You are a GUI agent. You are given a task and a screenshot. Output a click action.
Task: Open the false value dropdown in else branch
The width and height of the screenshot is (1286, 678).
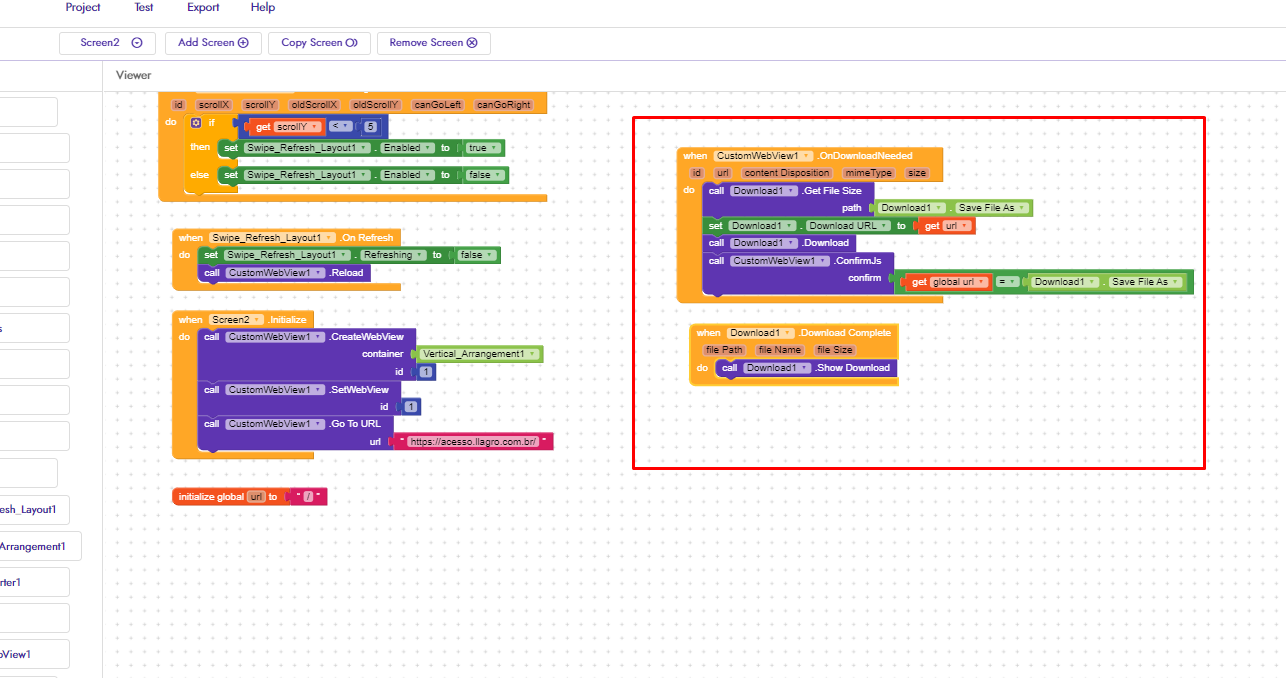[497, 175]
